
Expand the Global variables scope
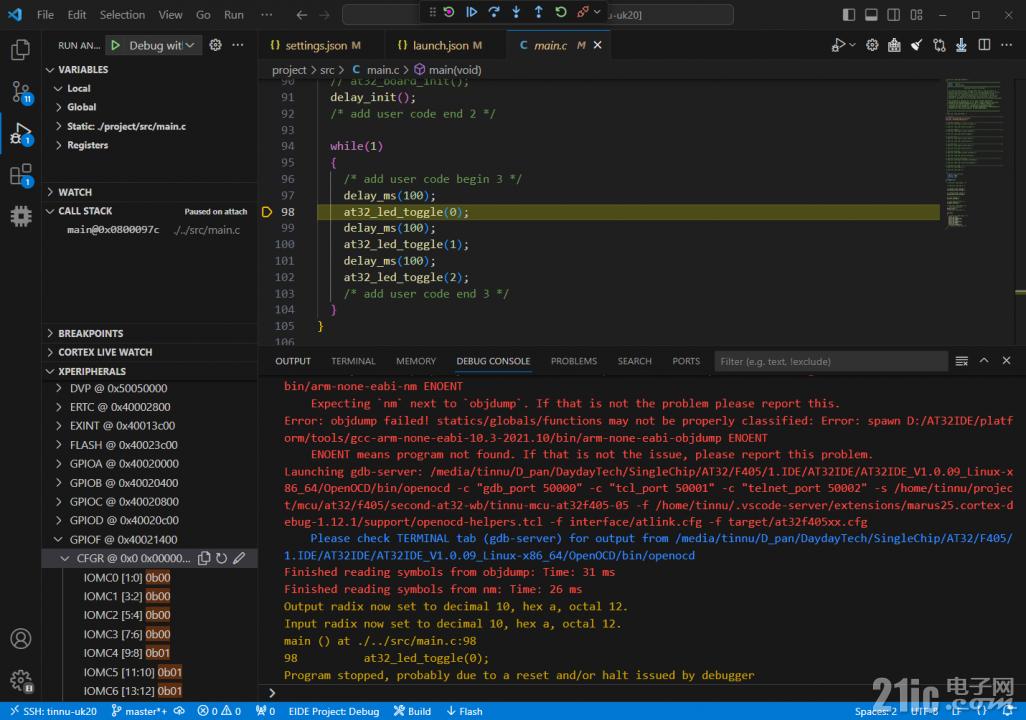(x=58, y=107)
